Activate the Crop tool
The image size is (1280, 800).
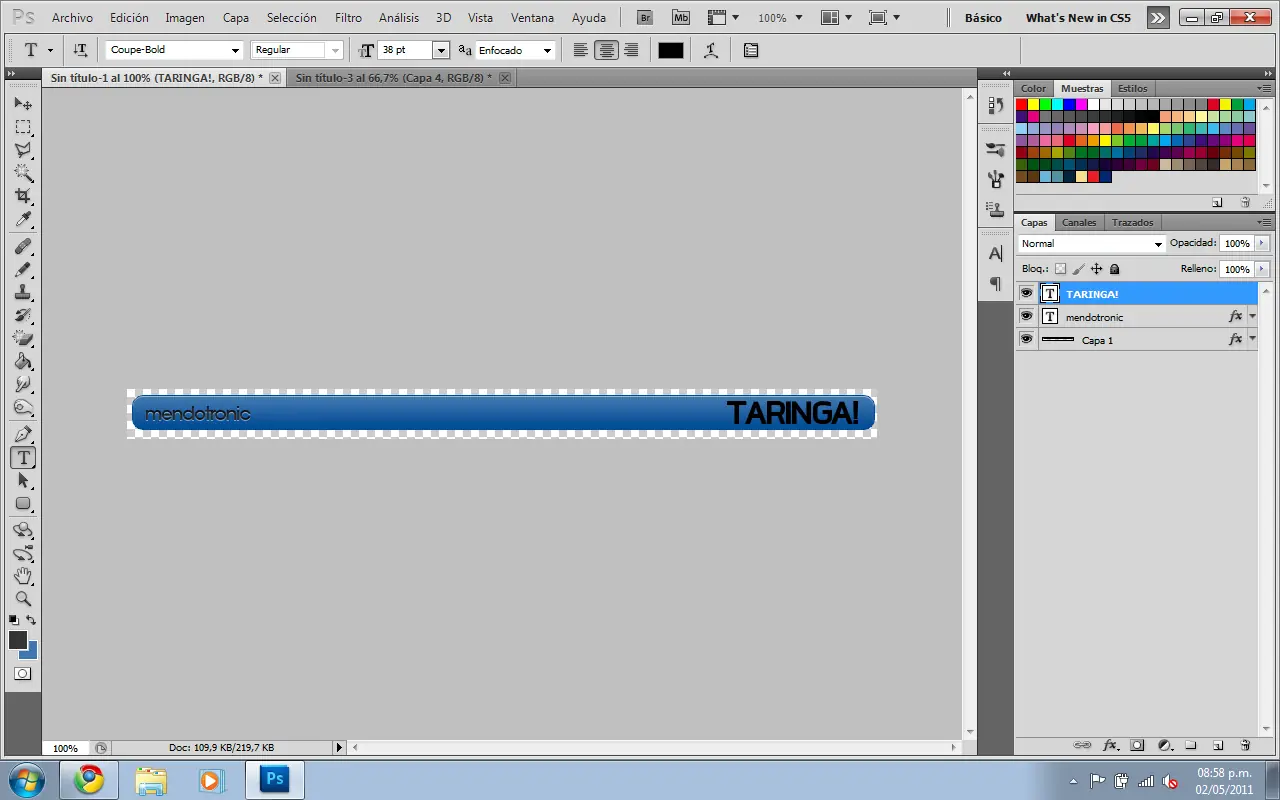(23, 196)
